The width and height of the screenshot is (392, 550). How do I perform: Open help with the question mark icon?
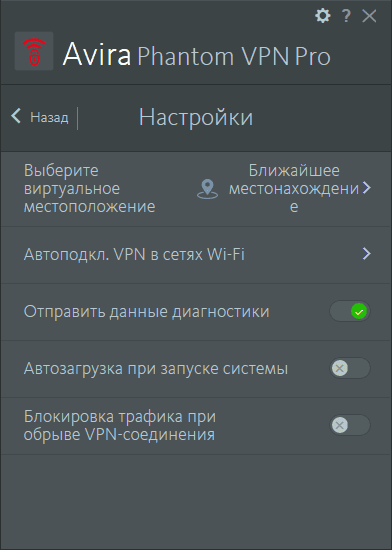tap(346, 16)
